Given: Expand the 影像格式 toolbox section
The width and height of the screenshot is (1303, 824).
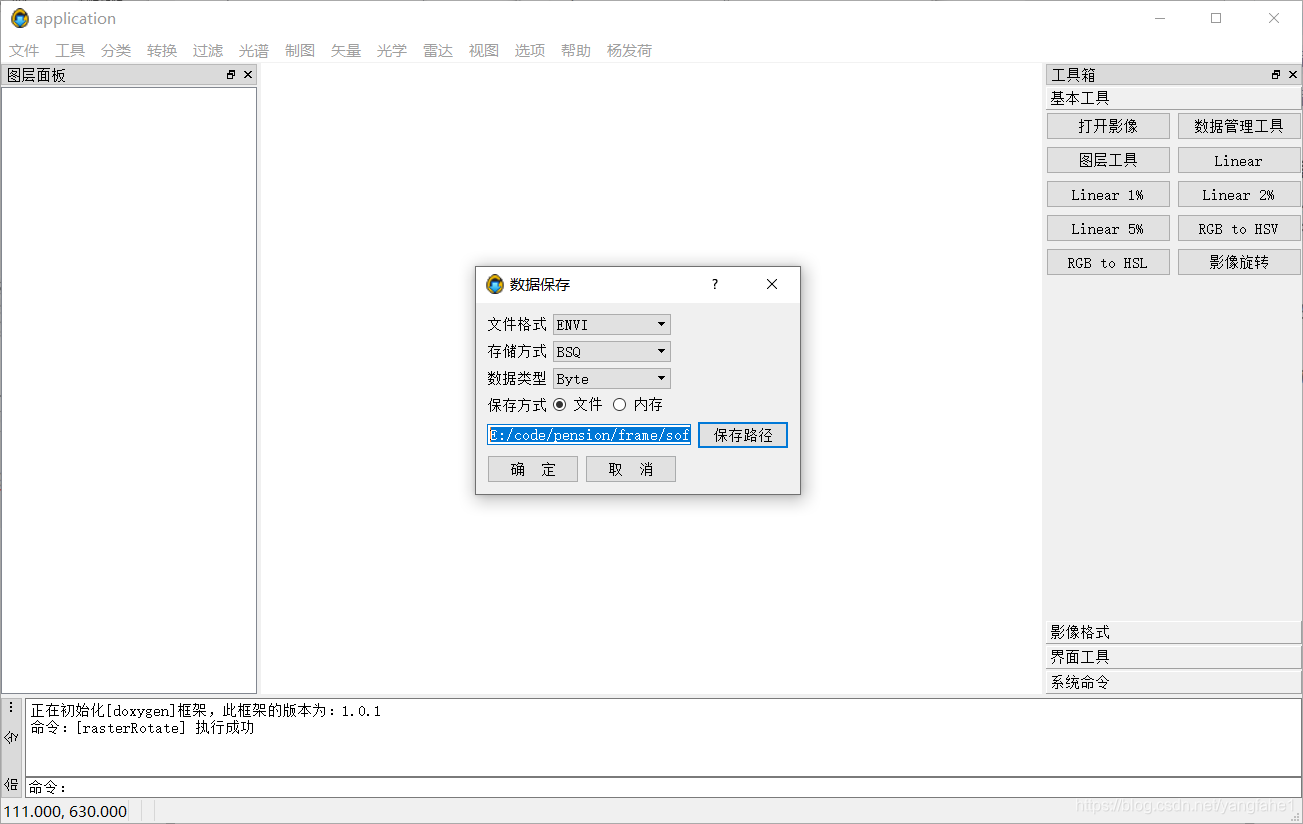Looking at the screenshot, I should [x=1173, y=632].
